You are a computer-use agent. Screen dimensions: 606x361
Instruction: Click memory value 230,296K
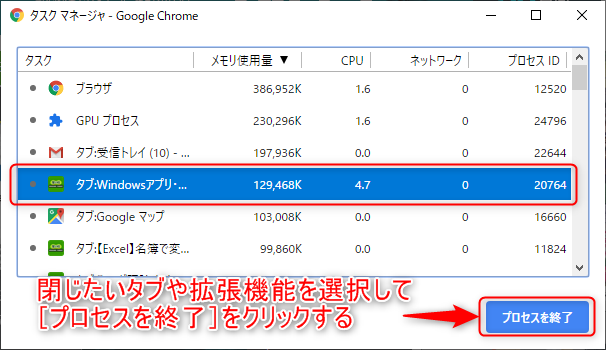277,121
